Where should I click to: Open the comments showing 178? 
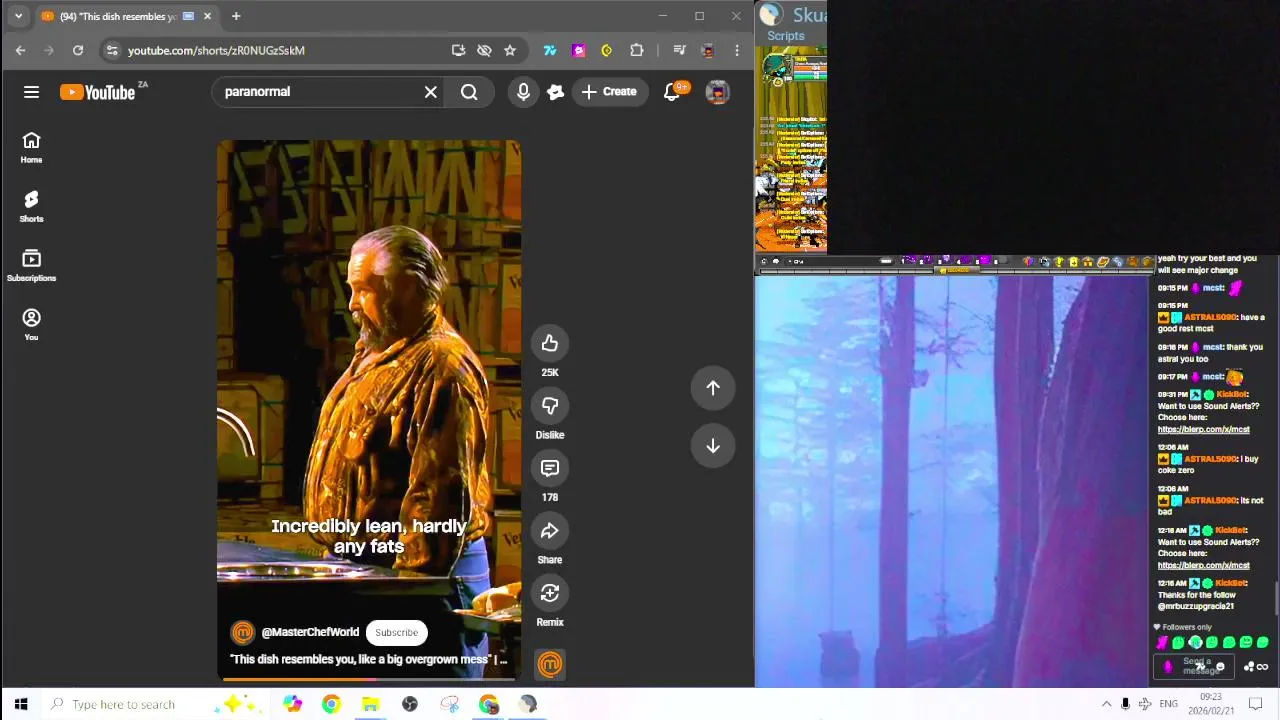pyautogui.click(x=550, y=468)
